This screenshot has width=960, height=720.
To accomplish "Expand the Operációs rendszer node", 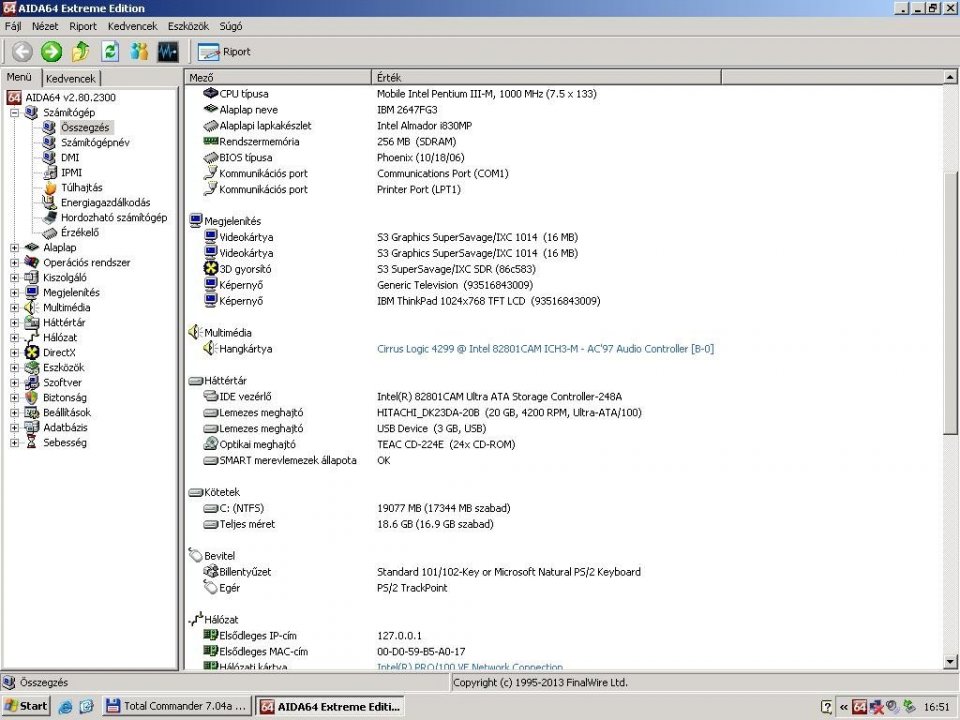I will (14, 263).
